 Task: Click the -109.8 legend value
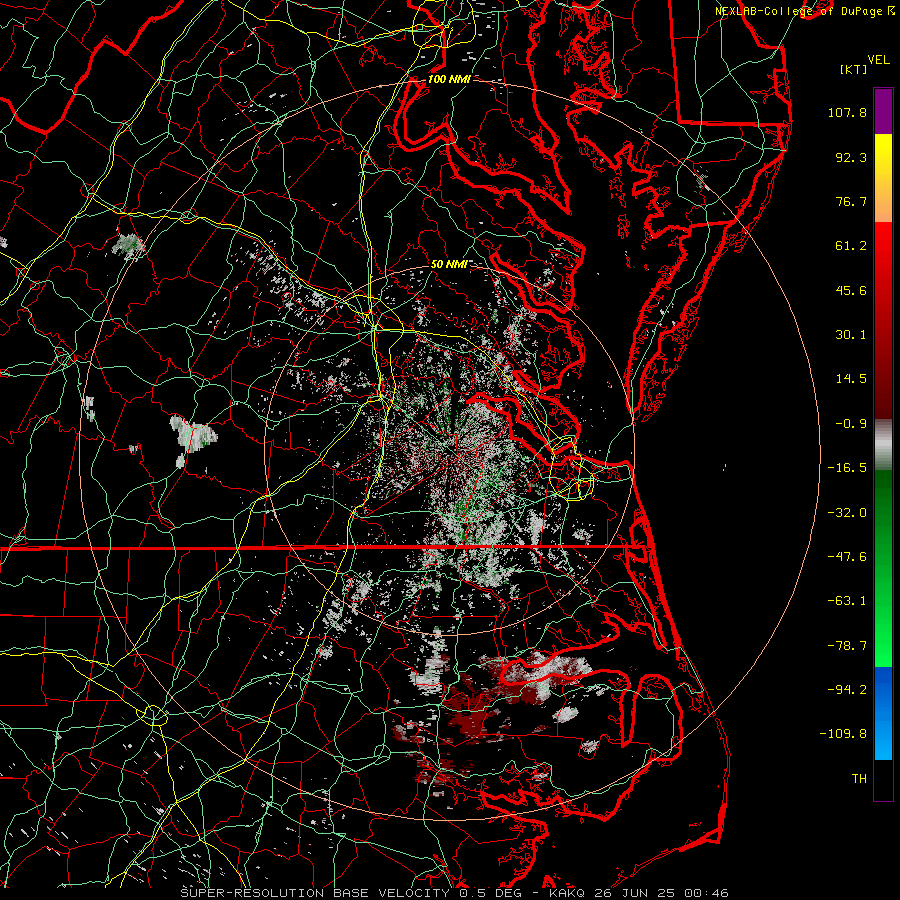[844, 734]
